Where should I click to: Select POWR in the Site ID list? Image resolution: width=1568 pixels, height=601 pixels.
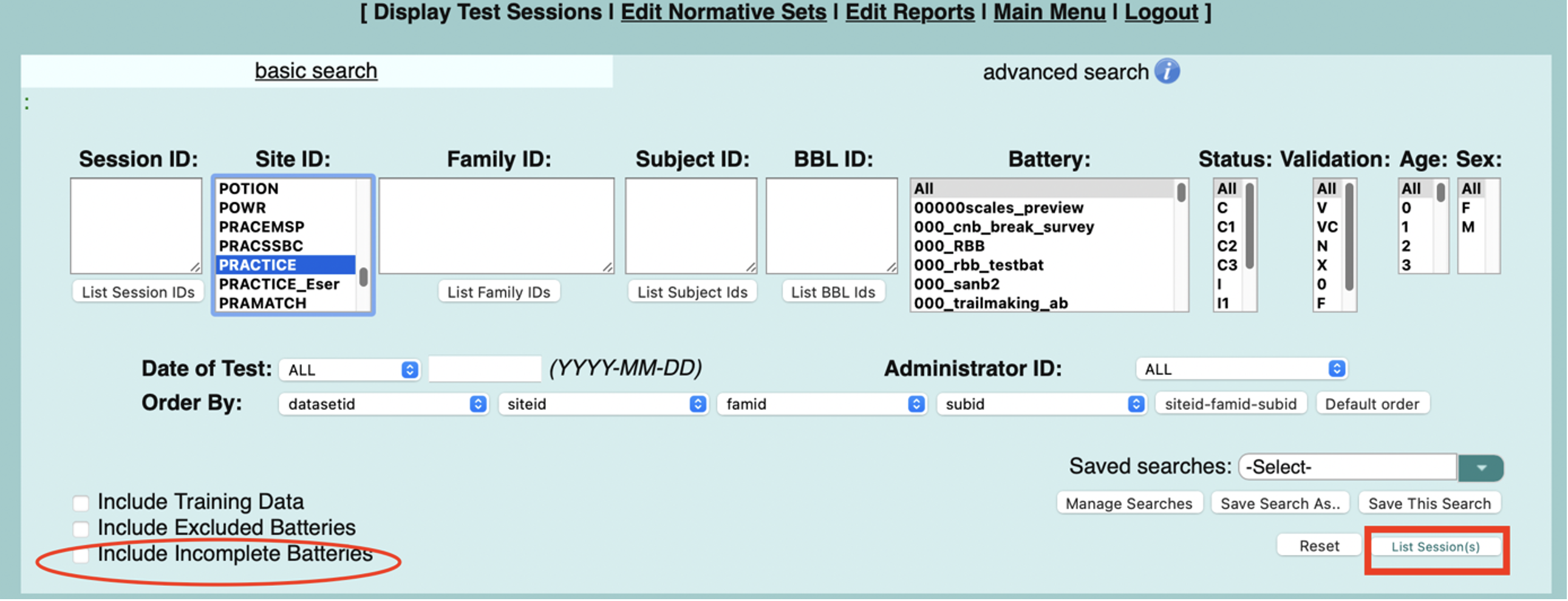tap(285, 208)
